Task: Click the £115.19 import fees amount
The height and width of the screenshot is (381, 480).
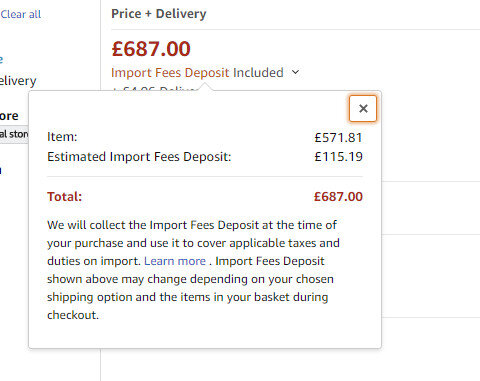Action: [338, 157]
